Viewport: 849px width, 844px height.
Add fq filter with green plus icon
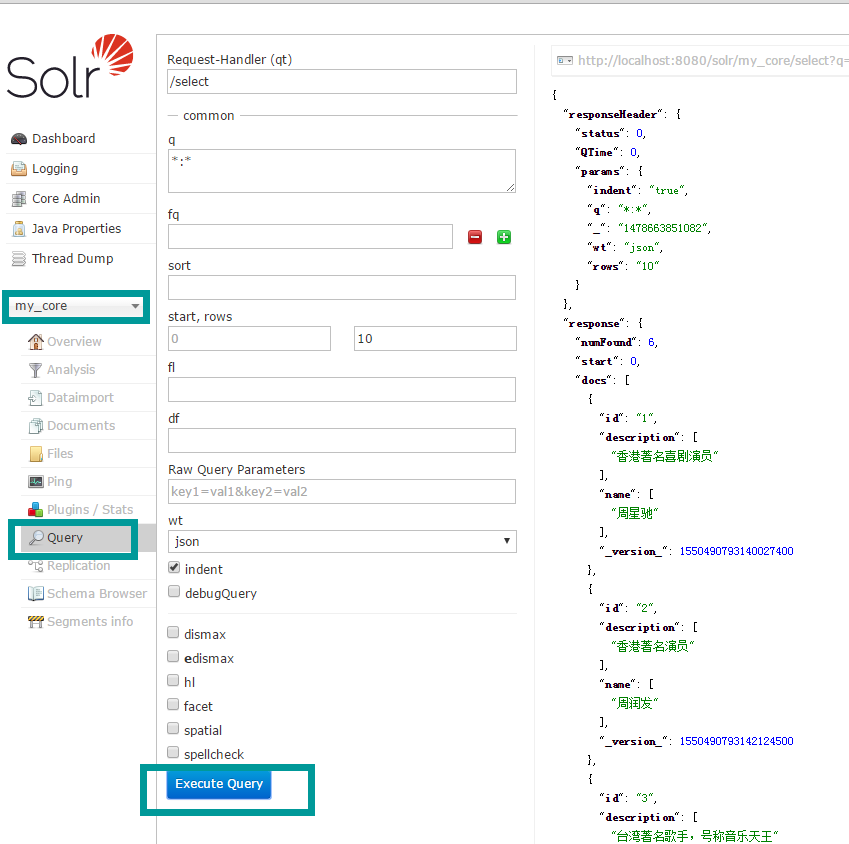[504, 237]
